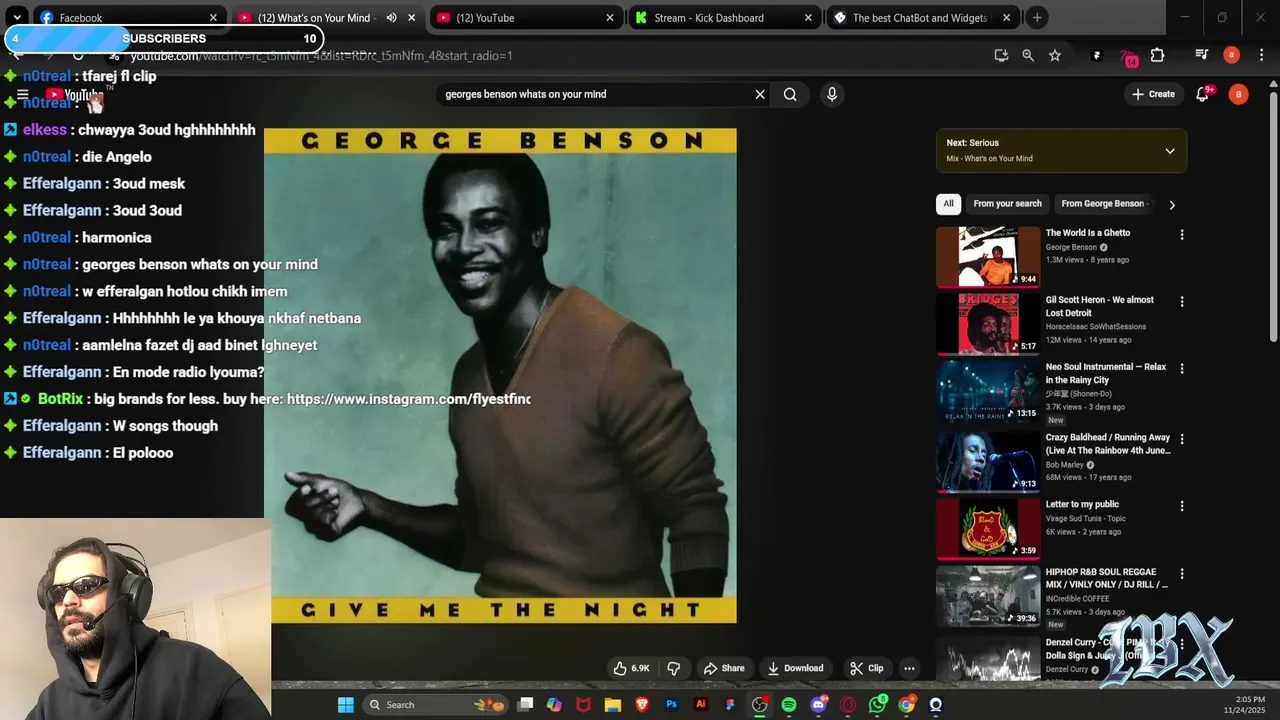Click the YouTube search magnifier button
This screenshot has width=1280, height=720.
(x=790, y=94)
